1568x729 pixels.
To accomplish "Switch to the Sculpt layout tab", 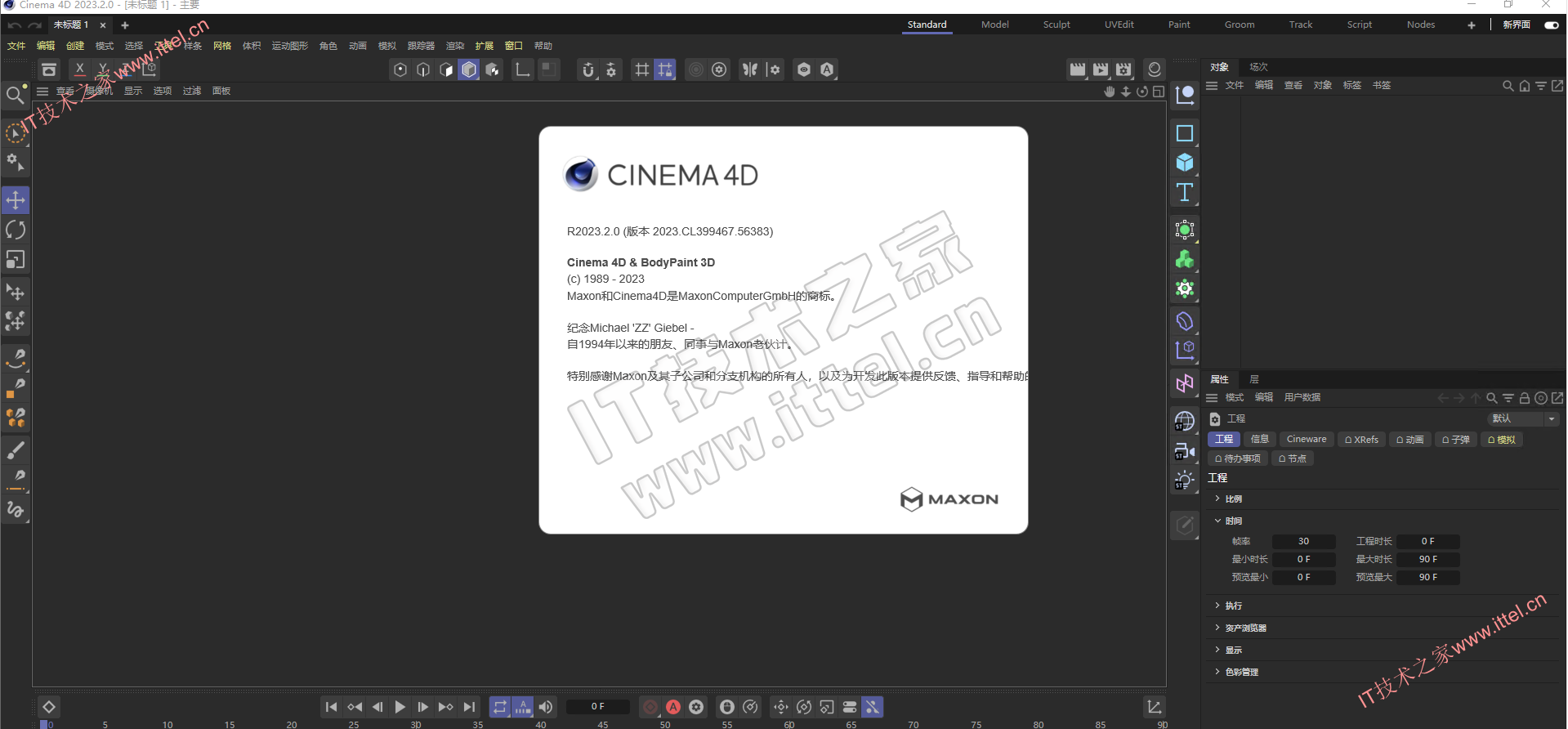I will tap(1057, 25).
